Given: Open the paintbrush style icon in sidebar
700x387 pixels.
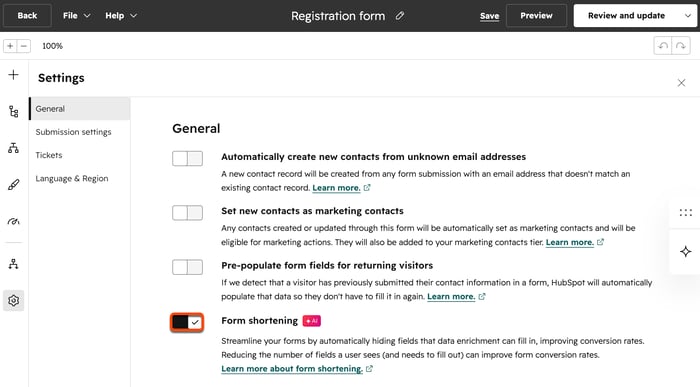Looking at the screenshot, I should [x=13, y=184].
